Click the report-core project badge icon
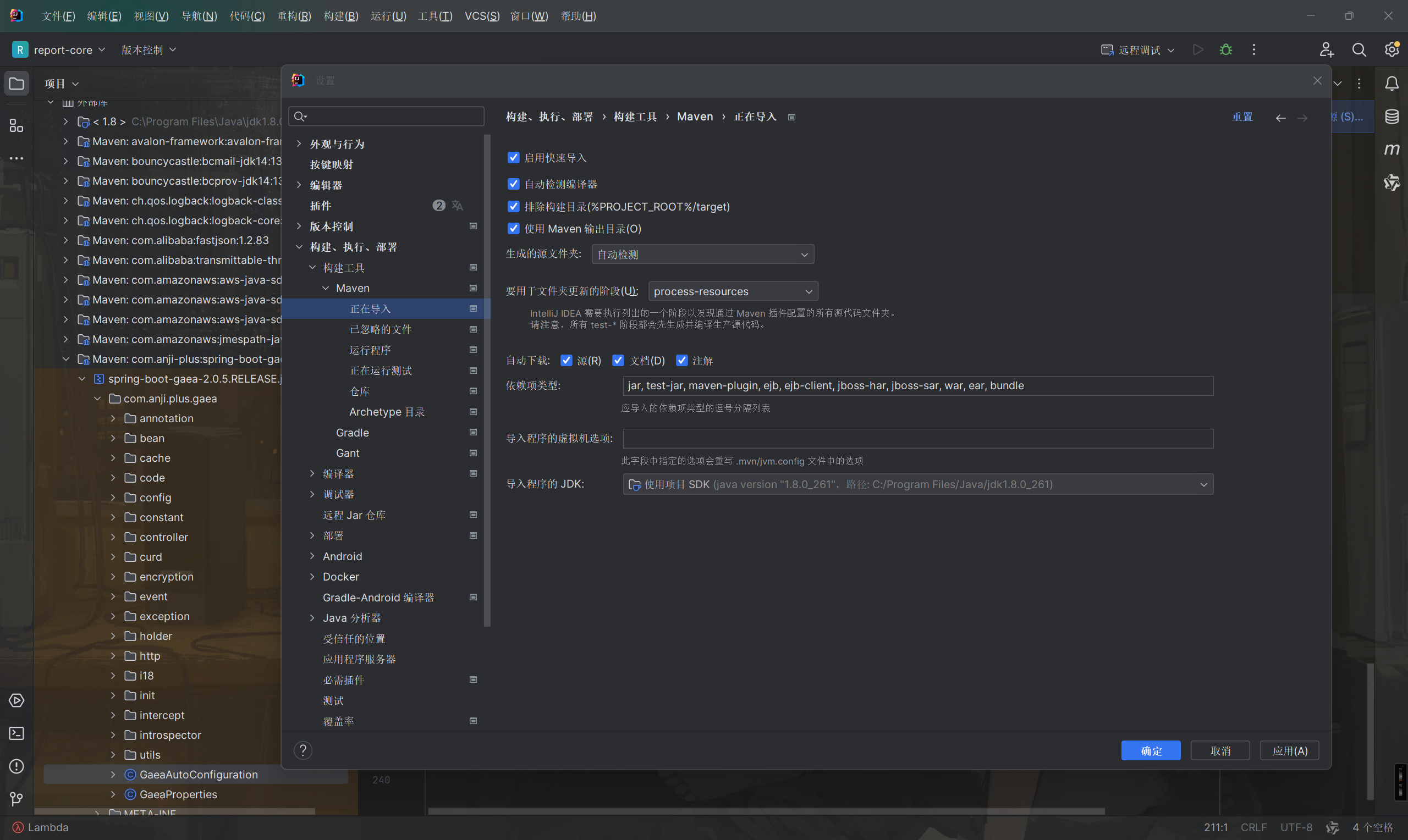The width and height of the screenshot is (1408, 840). pos(20,50)
